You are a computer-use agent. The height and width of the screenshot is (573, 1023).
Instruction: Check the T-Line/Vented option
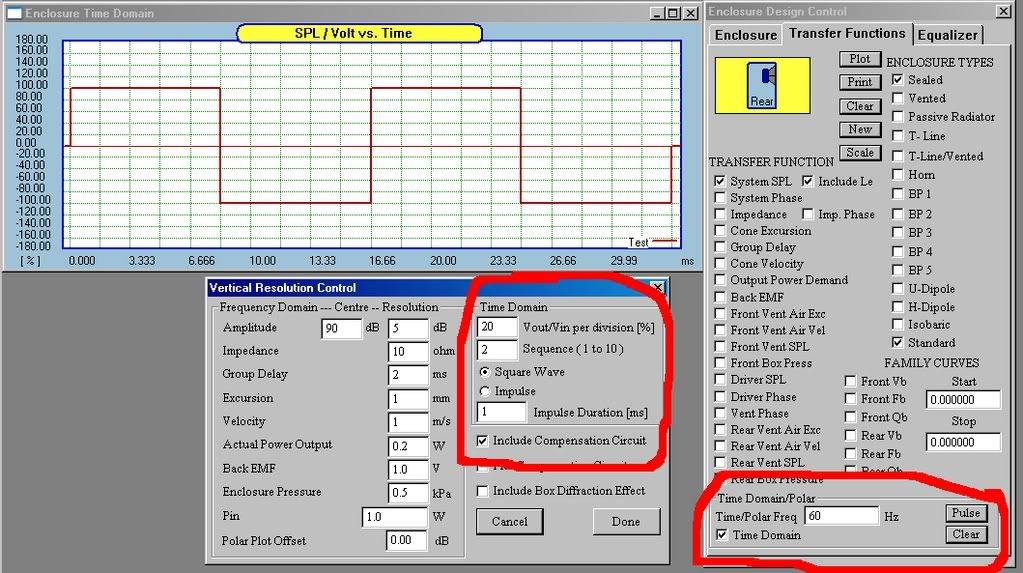pos(898,156)
